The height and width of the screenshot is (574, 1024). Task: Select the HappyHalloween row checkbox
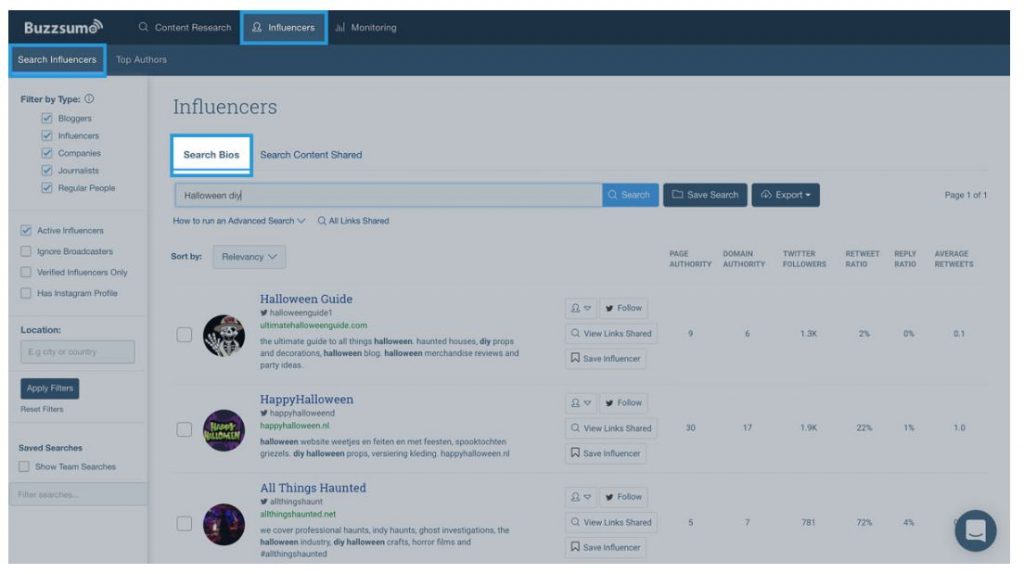(x=184, y=429)
